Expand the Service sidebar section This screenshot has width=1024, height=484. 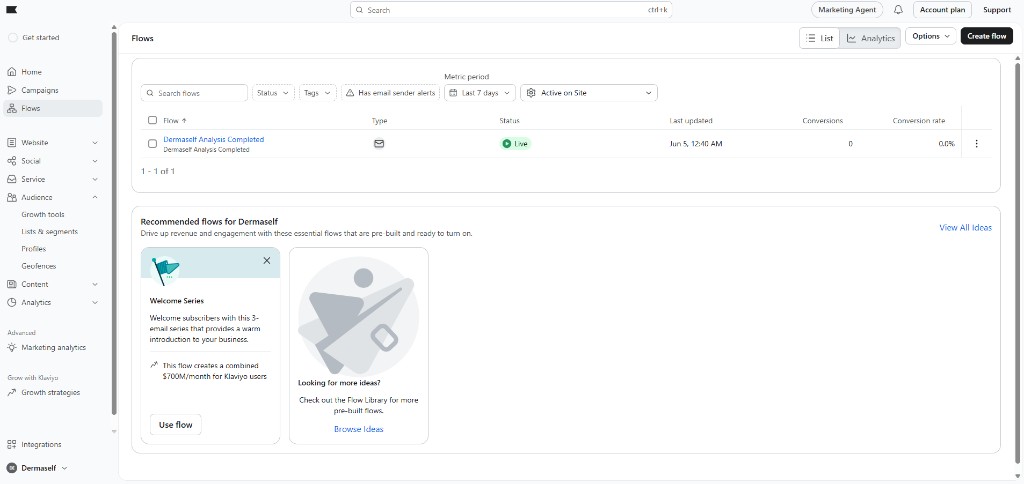coord(95,179)
